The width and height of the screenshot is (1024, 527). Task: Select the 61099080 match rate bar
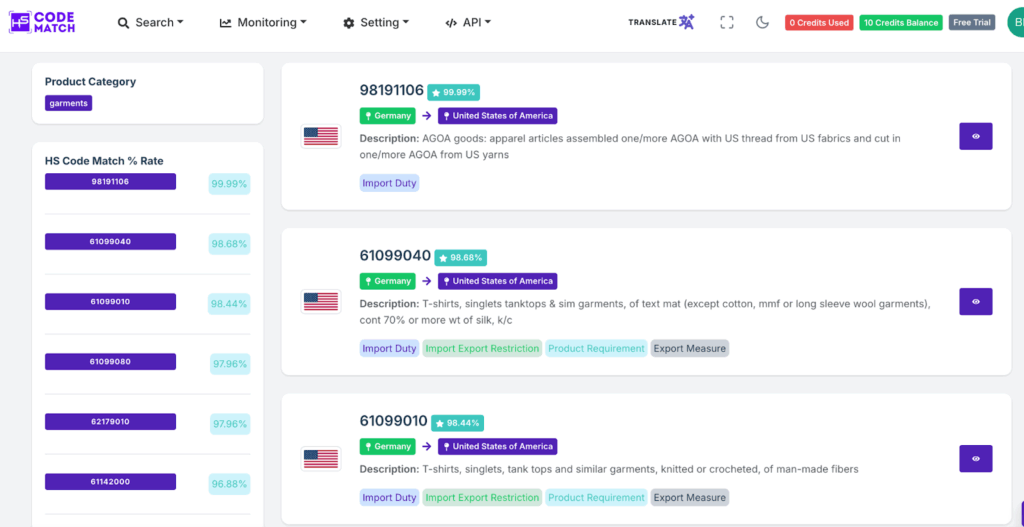pos(110,361)
